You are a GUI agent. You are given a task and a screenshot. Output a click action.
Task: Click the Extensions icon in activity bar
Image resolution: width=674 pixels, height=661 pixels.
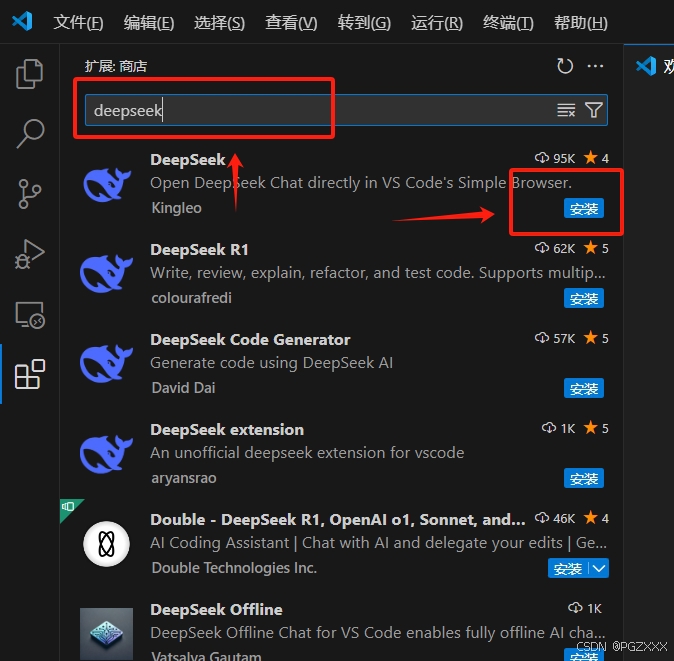pyautogui.click(x=30, y=374)
